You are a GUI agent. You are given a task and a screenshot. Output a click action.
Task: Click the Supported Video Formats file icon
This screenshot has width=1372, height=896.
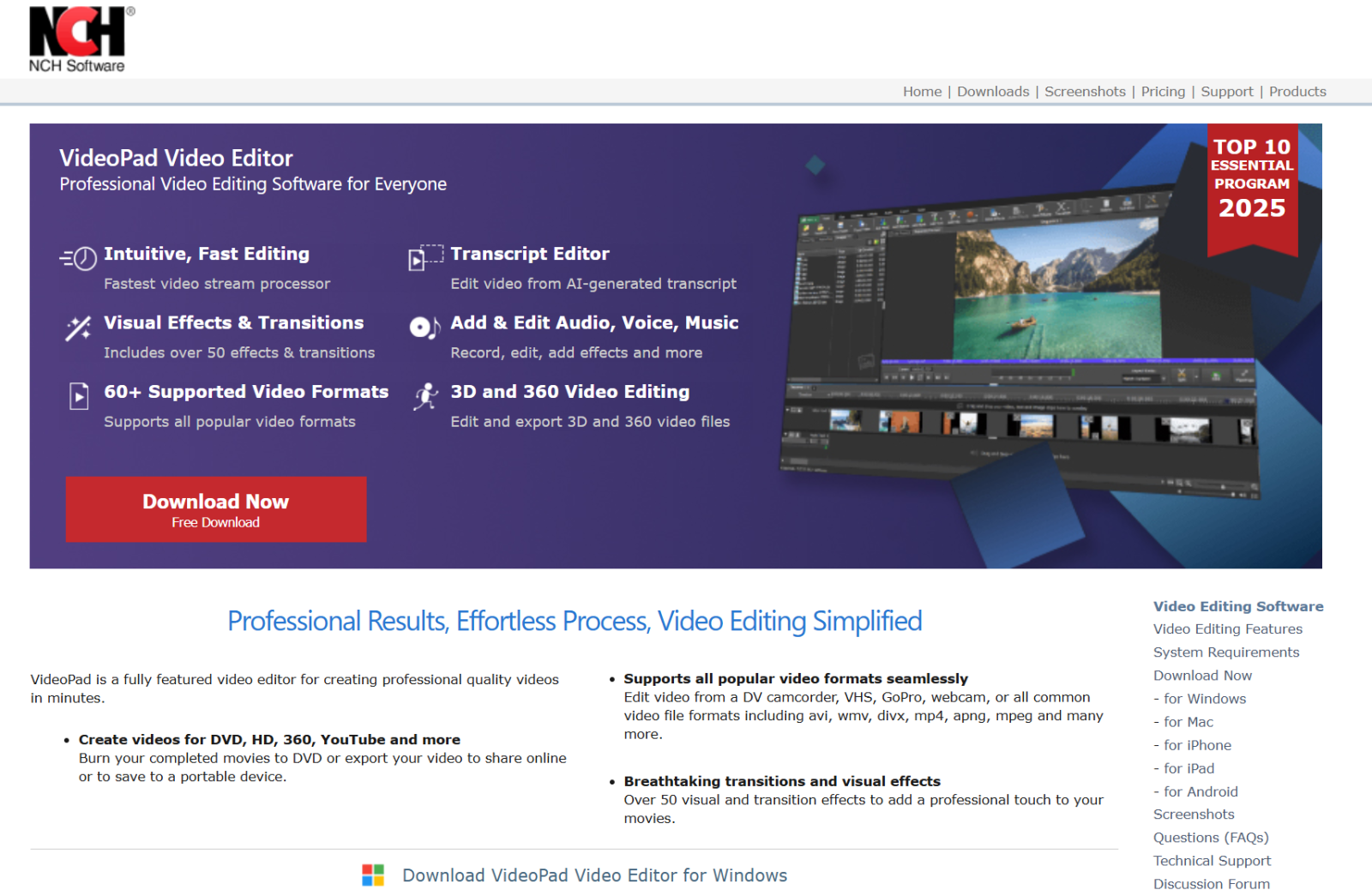[x=79, y=395]
